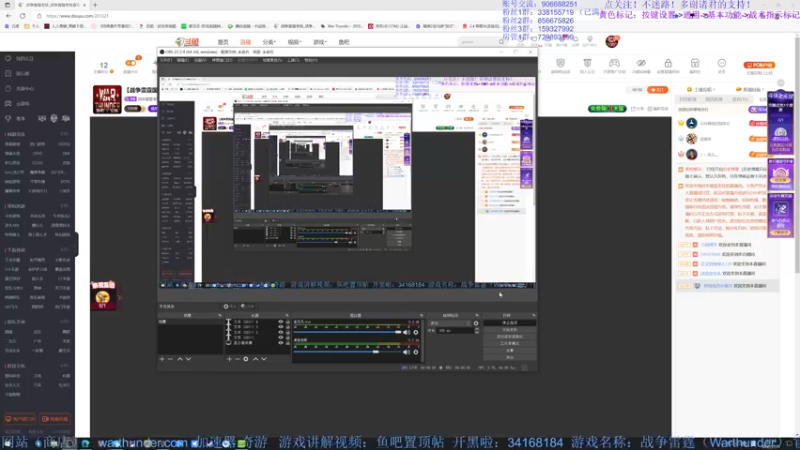Lock the 文本 (GDI+) 4 source

pos(288,322)
